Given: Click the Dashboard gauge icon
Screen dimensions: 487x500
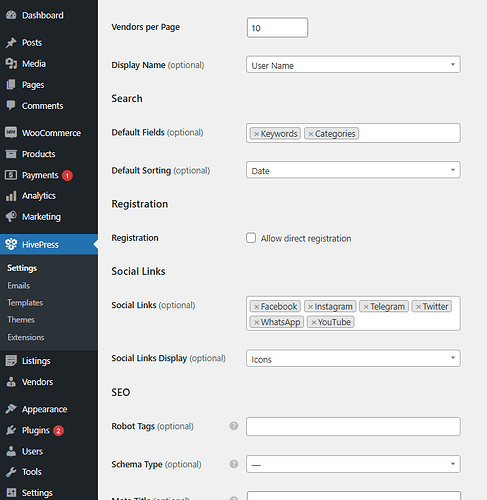Looking at the screenshot, I should [x=11, y=15].
